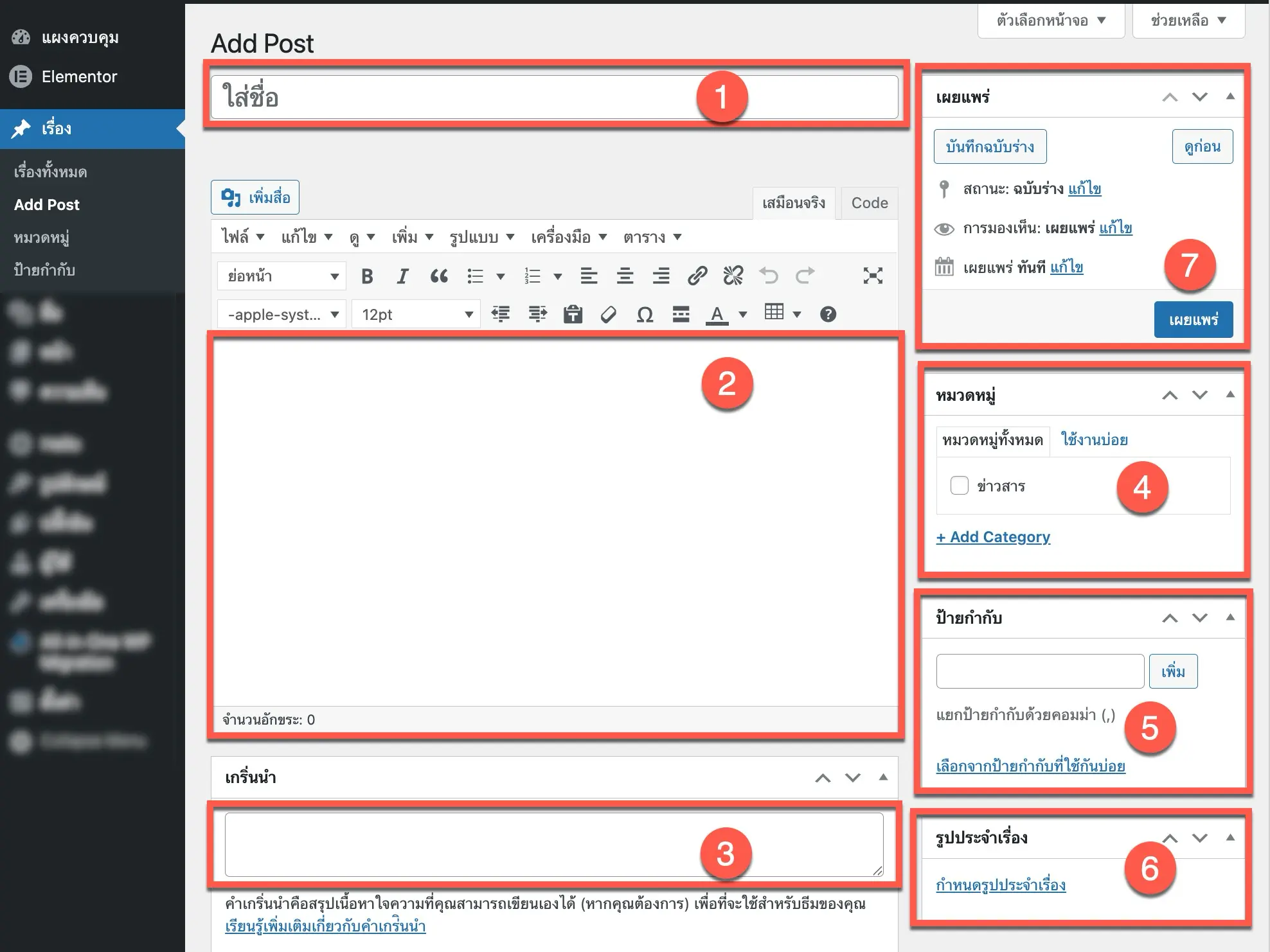The image size is (1270, 952).
Task: Collapse the ป้ายกำกับ panel
Action: tap(1231, 617)
